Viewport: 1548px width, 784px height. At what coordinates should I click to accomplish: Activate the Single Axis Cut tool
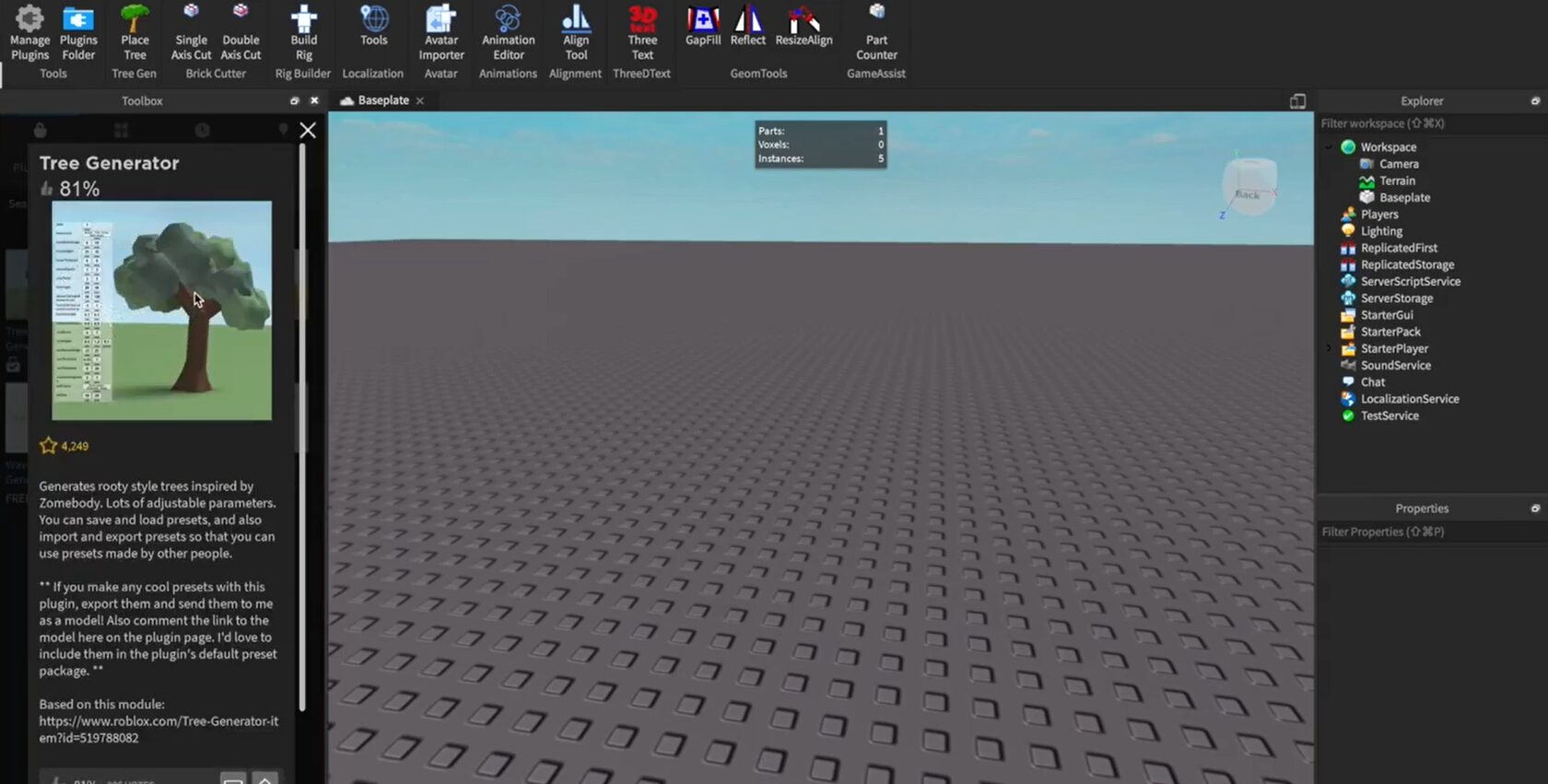(191, 33)
